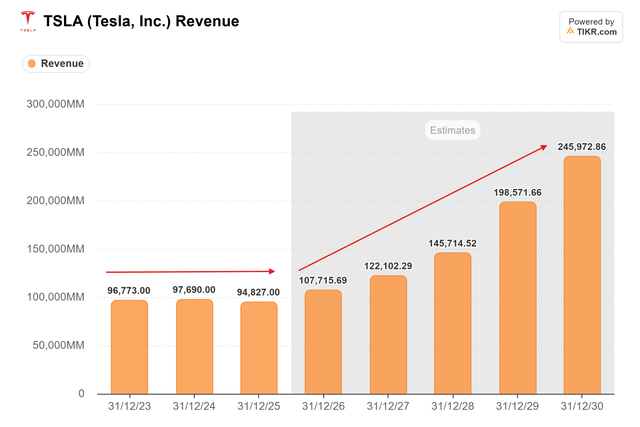640x427 pixels.
Task: Click the 31/12/26 date label
Action: click(323, 406)
